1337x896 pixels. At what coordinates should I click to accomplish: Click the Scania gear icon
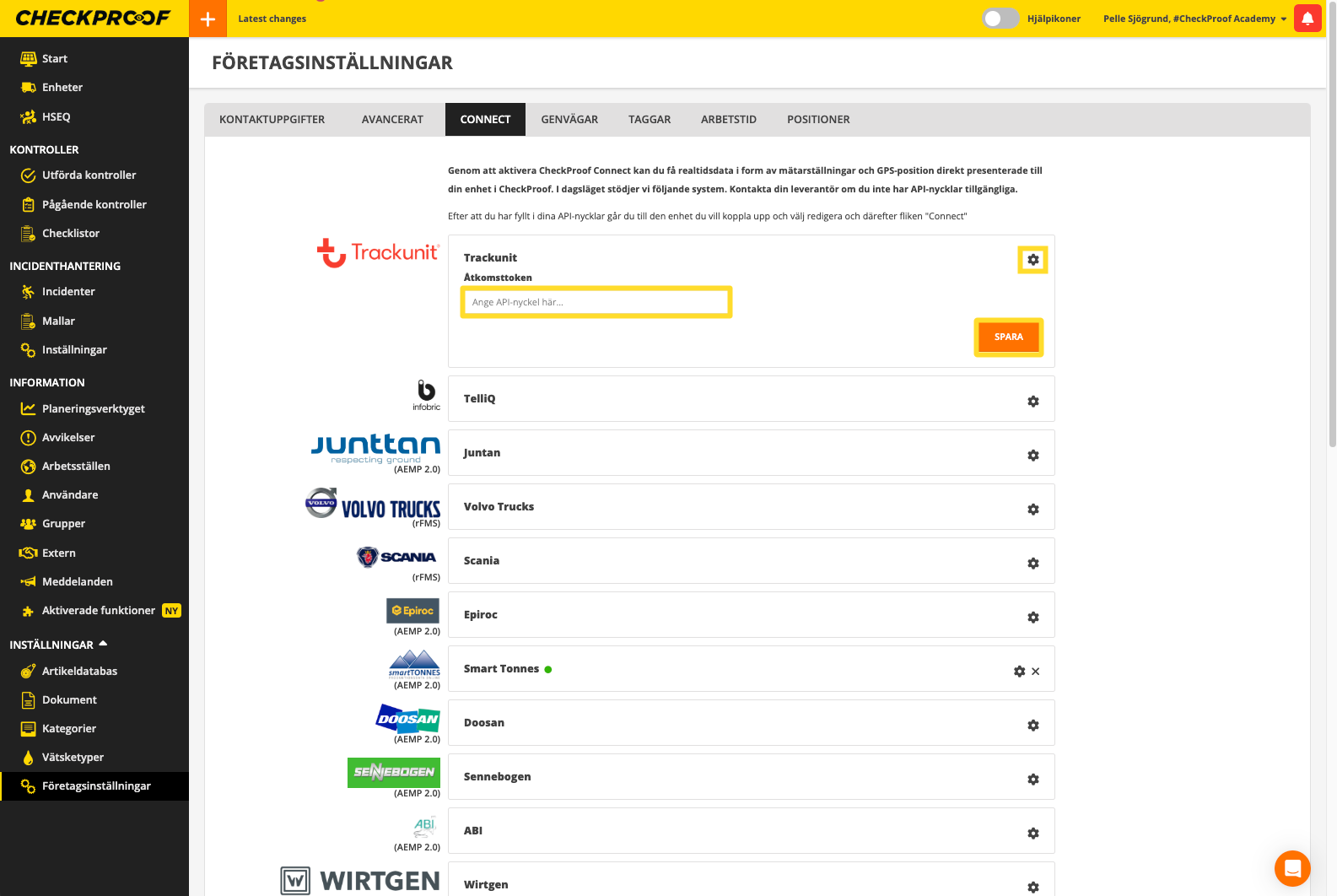click(x=1032, y=564)
